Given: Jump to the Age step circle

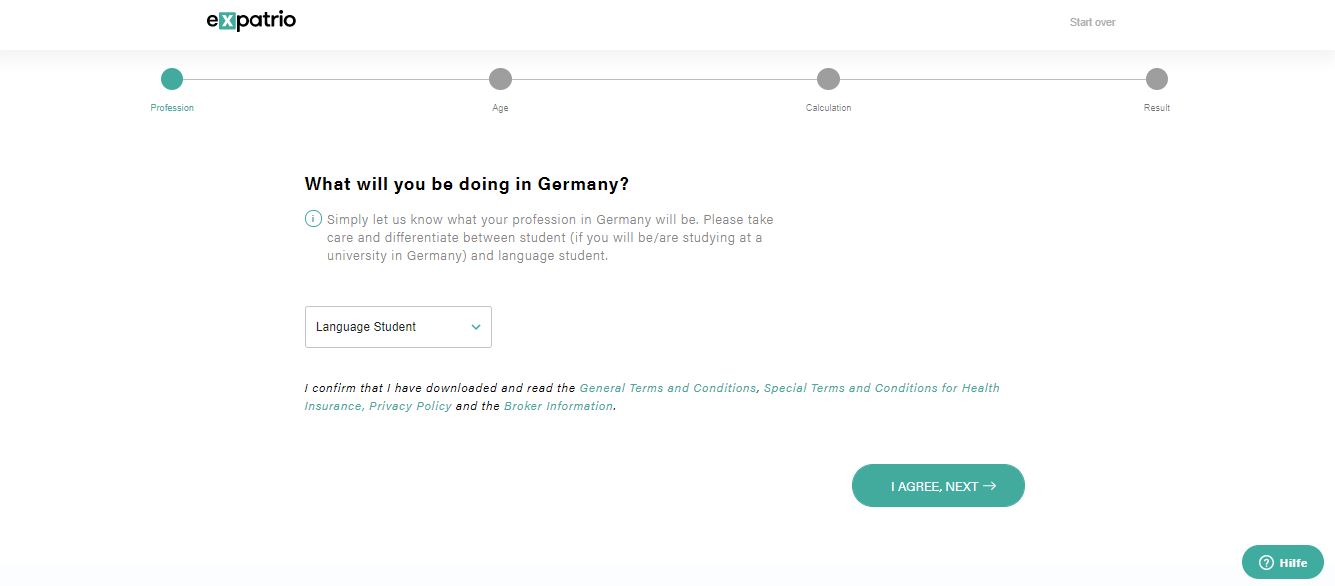Looking at the screenshot, I should coord(500,79).
